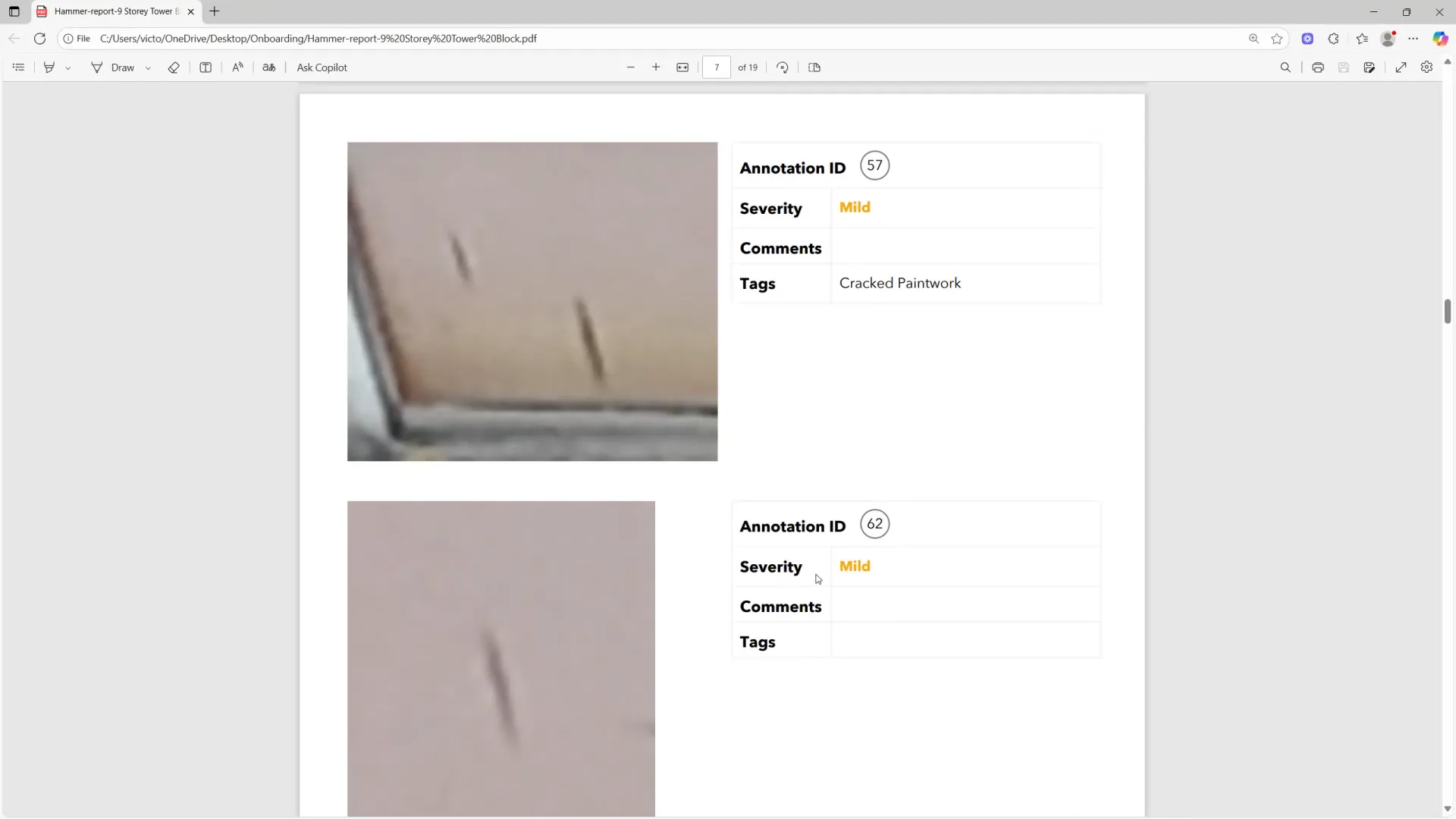Open the table of contents sidebar
1456x819 pixels.
[18, 67]
